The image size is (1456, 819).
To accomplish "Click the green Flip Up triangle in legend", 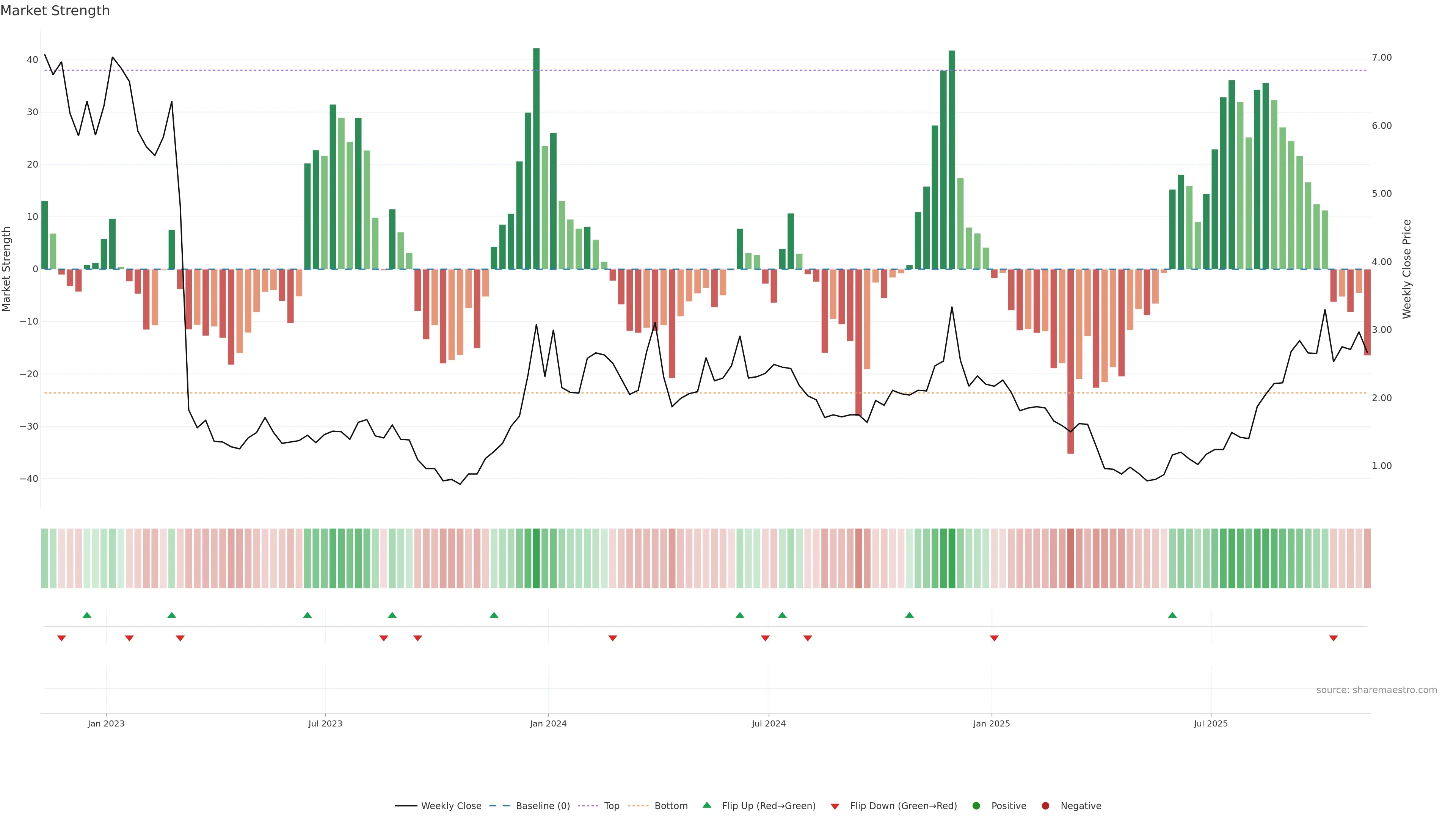I will click(x=706, y=805).
